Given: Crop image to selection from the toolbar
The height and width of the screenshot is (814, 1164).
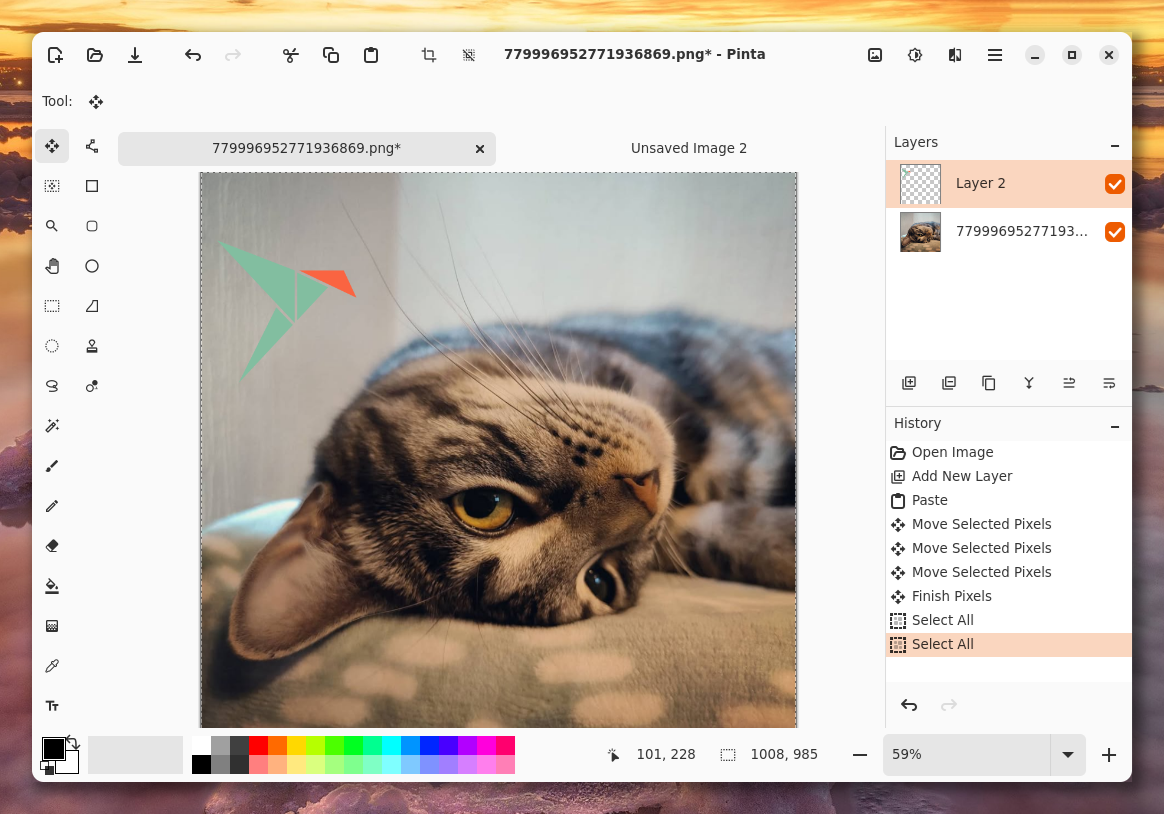Looking at the screenshot, I should (x=428, y=55).
